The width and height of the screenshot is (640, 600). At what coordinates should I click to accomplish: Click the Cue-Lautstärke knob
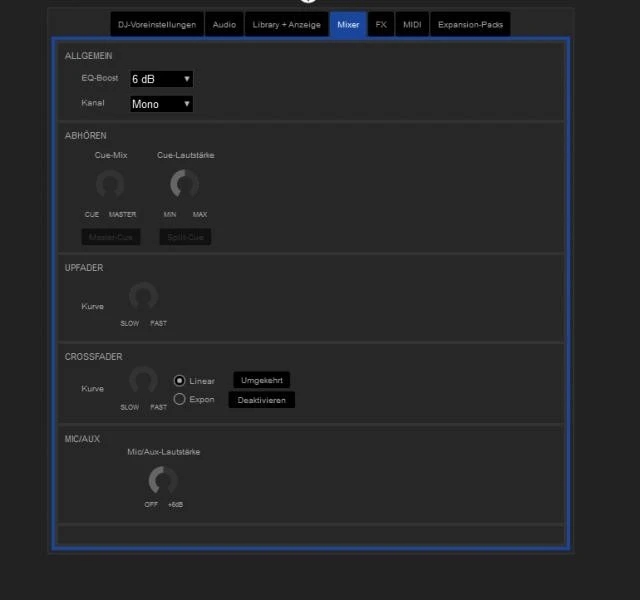tap(184, 184)
